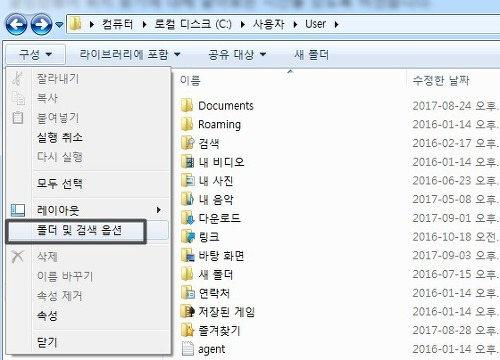
Task: Expand the arrow before 컴퓨터 in the address bar
Action: (x=92, y=24)
